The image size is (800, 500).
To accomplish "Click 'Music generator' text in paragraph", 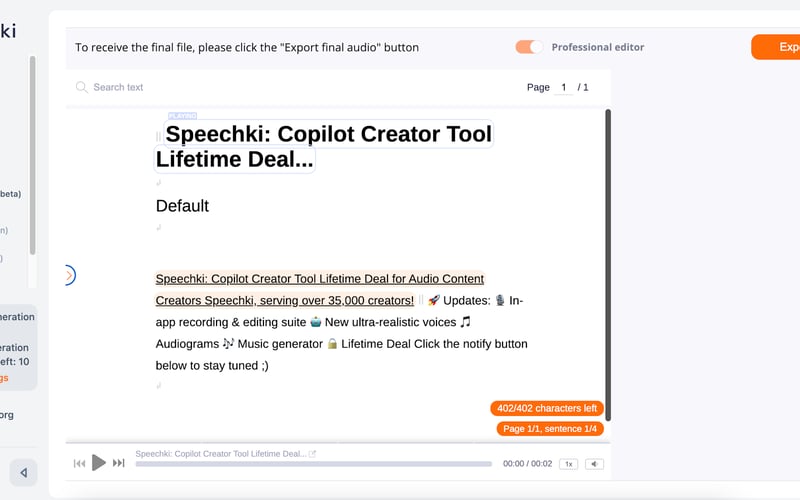I will click(280, 344).
